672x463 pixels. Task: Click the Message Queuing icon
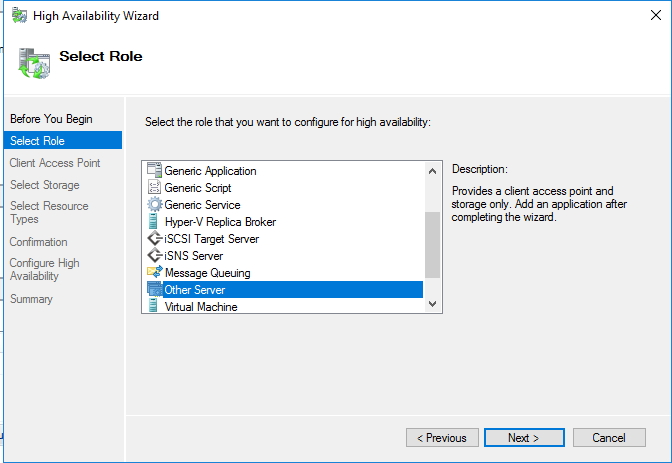pyautogui.click(x=154, y=273)
